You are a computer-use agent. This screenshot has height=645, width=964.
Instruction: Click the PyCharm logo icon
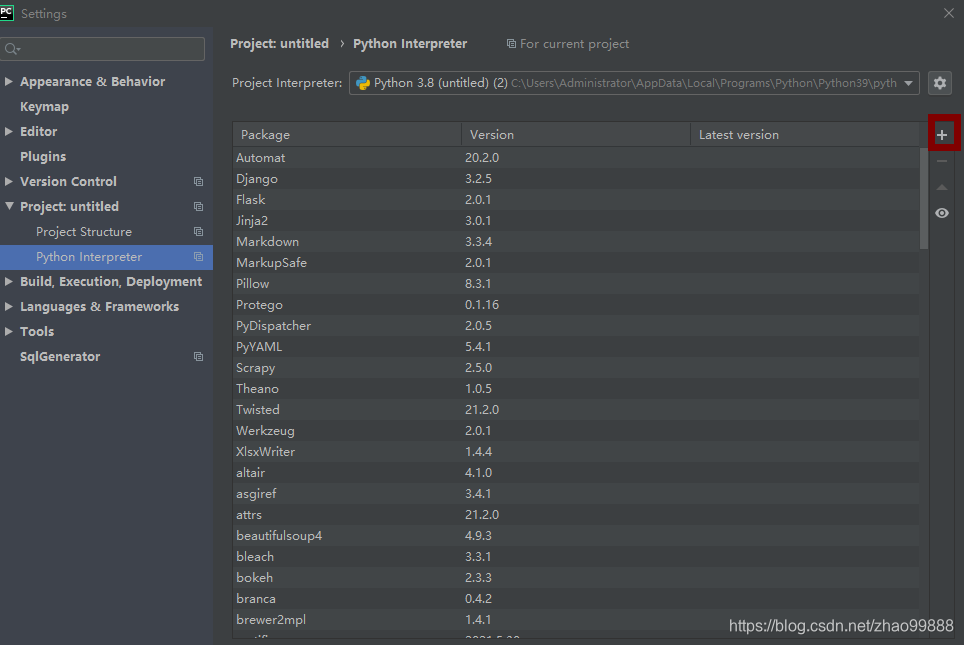[7, 13]
